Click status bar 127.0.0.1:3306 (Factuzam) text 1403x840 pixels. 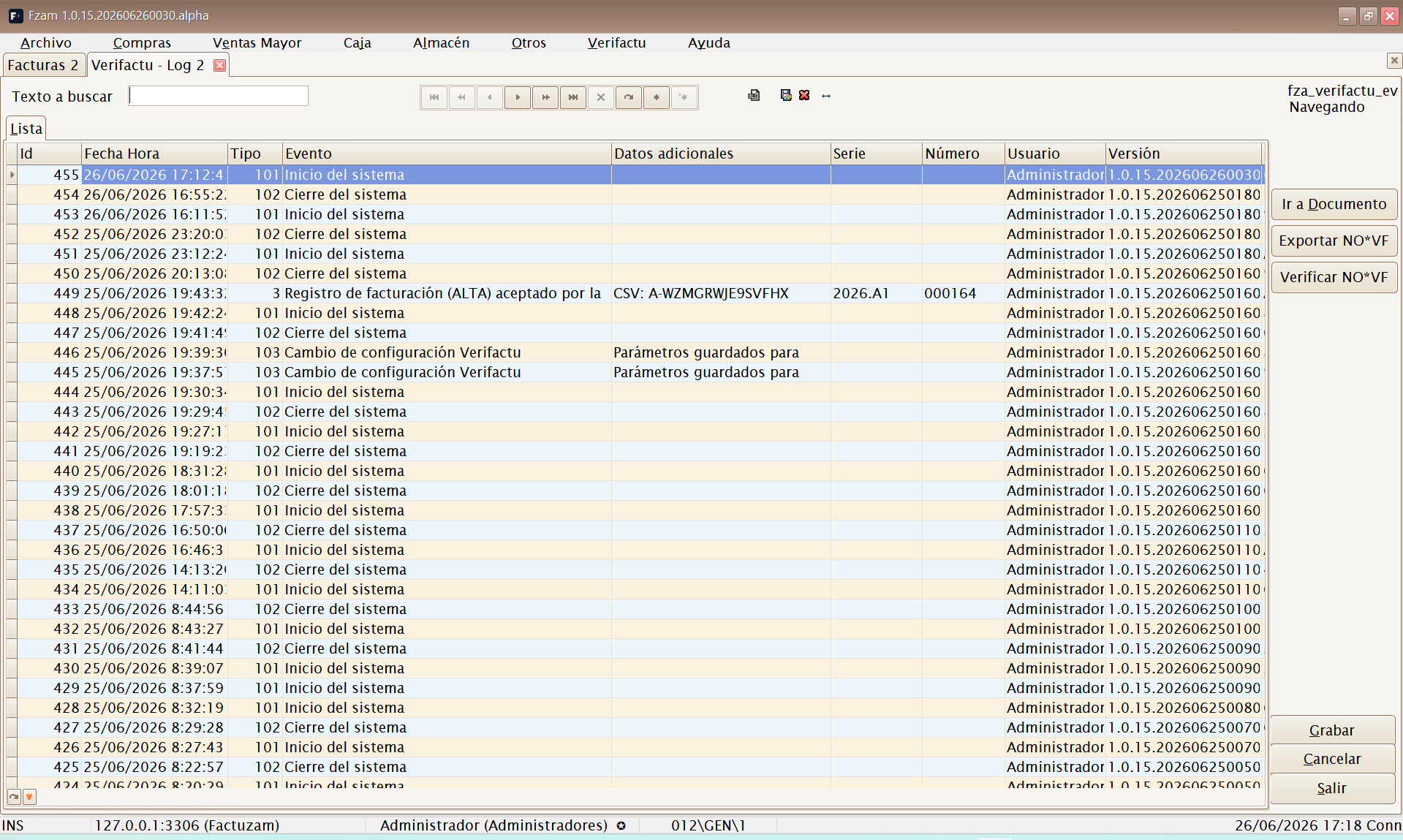click(x=187, y=825)
